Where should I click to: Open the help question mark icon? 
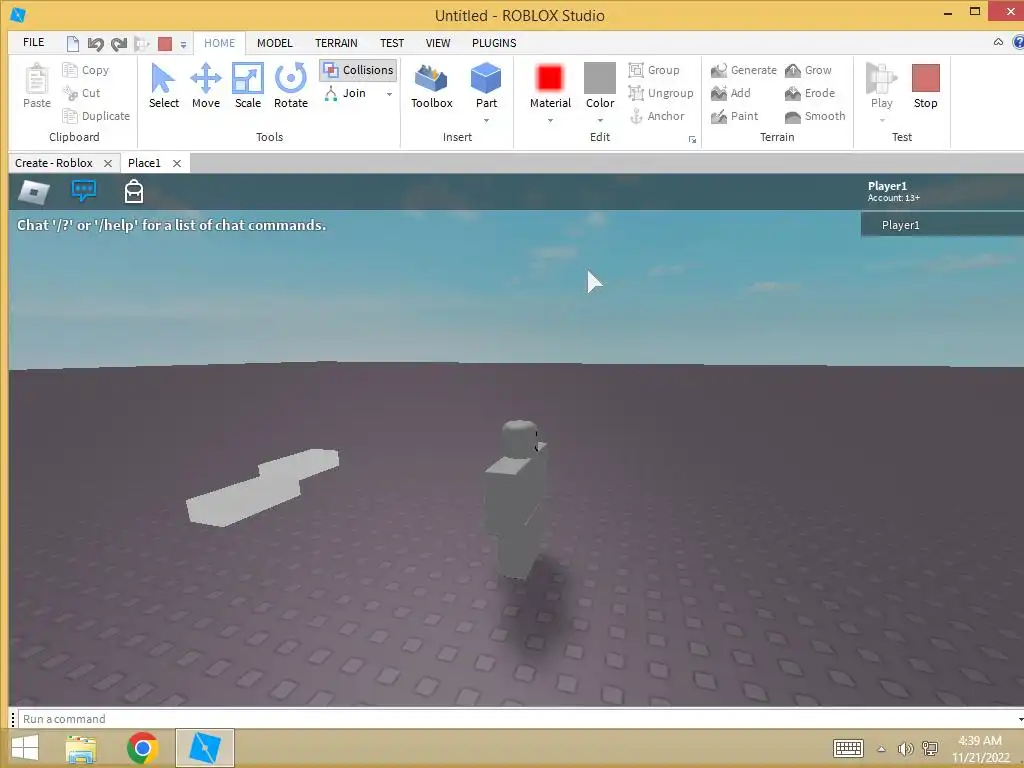[1018, 42]
